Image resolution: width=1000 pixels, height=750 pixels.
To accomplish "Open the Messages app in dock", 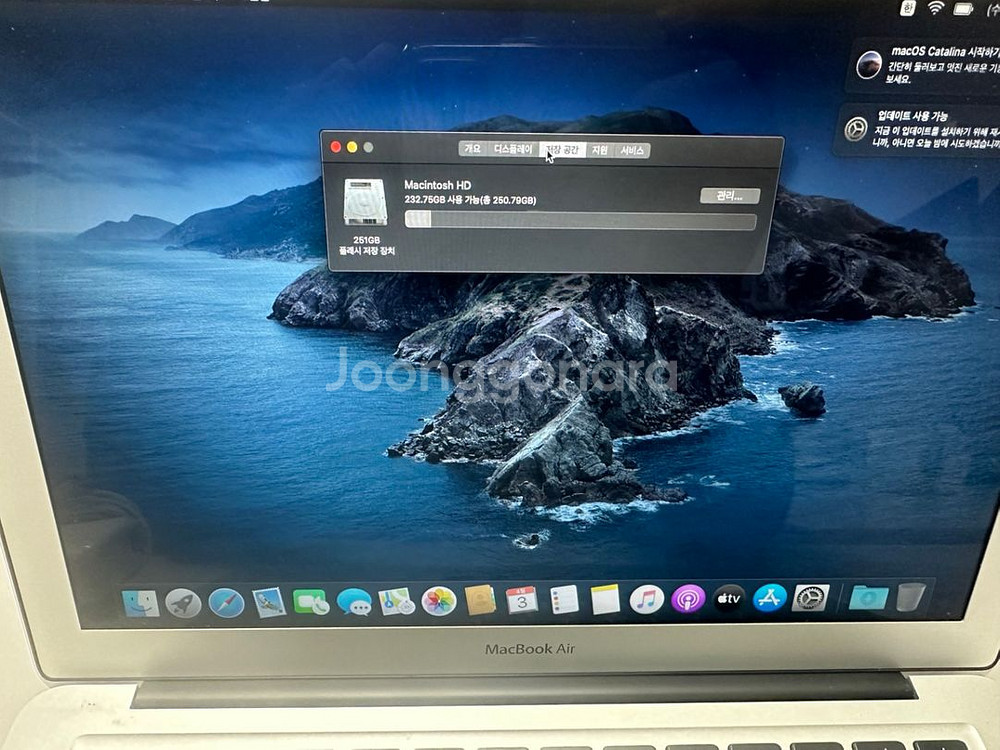I will pyautogui.click(x=354, y=601).
